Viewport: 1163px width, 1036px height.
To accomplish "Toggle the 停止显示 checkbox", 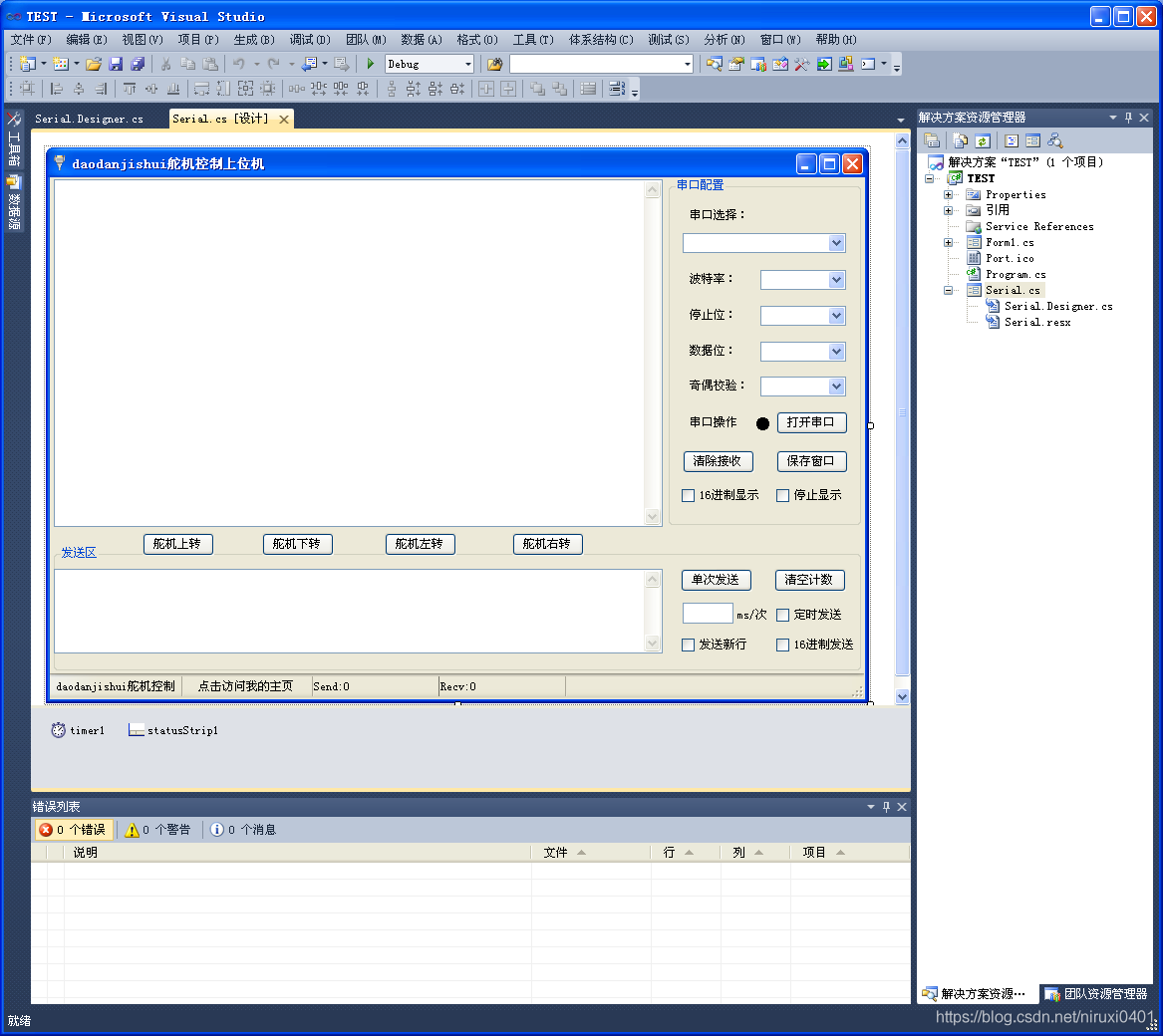I will [x=783, y=495].
